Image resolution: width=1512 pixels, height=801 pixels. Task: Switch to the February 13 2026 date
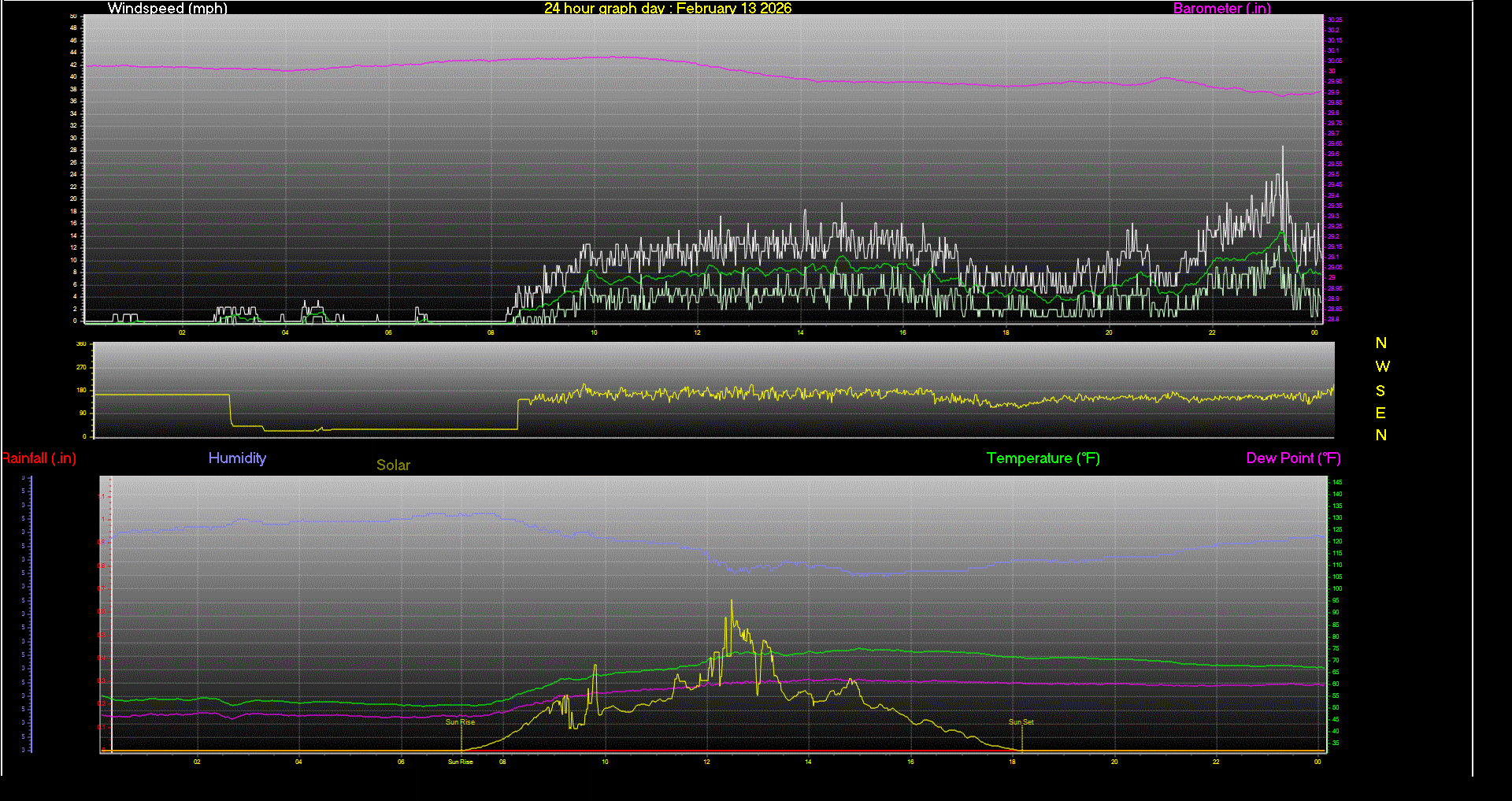(x=733, y=9)
